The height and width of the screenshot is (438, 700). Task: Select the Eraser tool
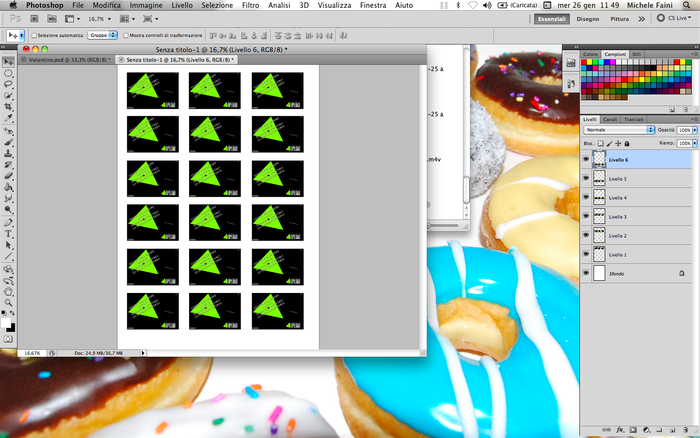click(x=8, y=176)
